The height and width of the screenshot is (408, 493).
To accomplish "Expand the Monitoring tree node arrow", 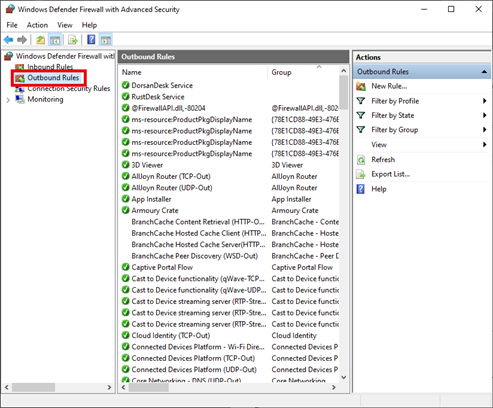I will pyautogui.click(x=8, y=100).
